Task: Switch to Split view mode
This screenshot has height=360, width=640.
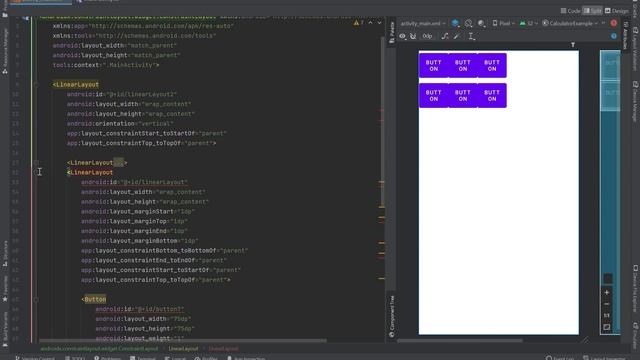Action: click(x=592, y=11)
